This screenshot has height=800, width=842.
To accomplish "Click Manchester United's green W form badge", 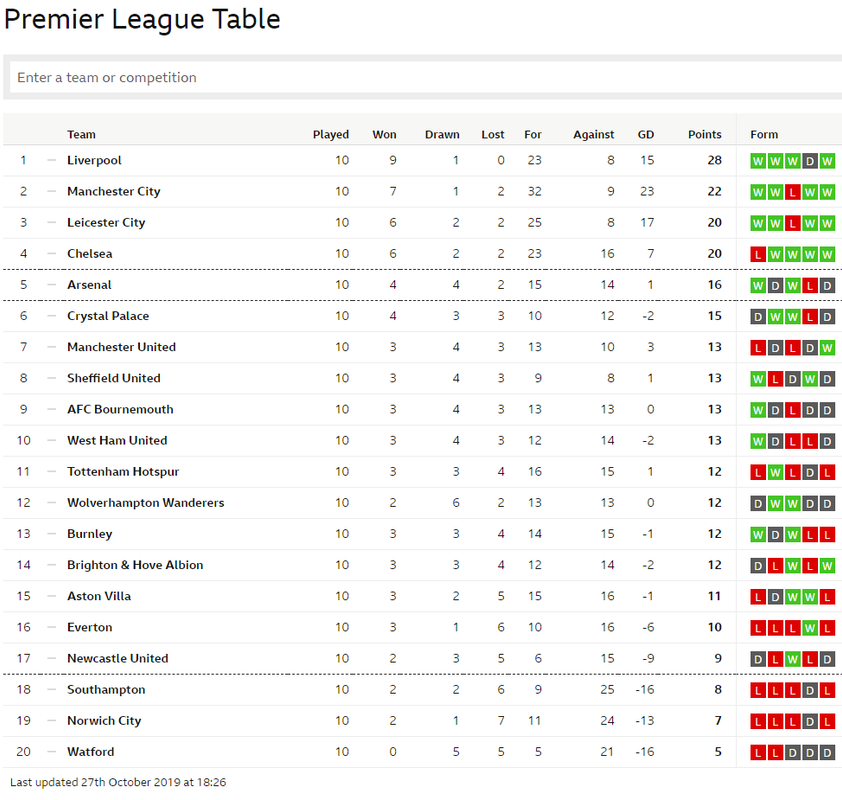I will point(827,348).
